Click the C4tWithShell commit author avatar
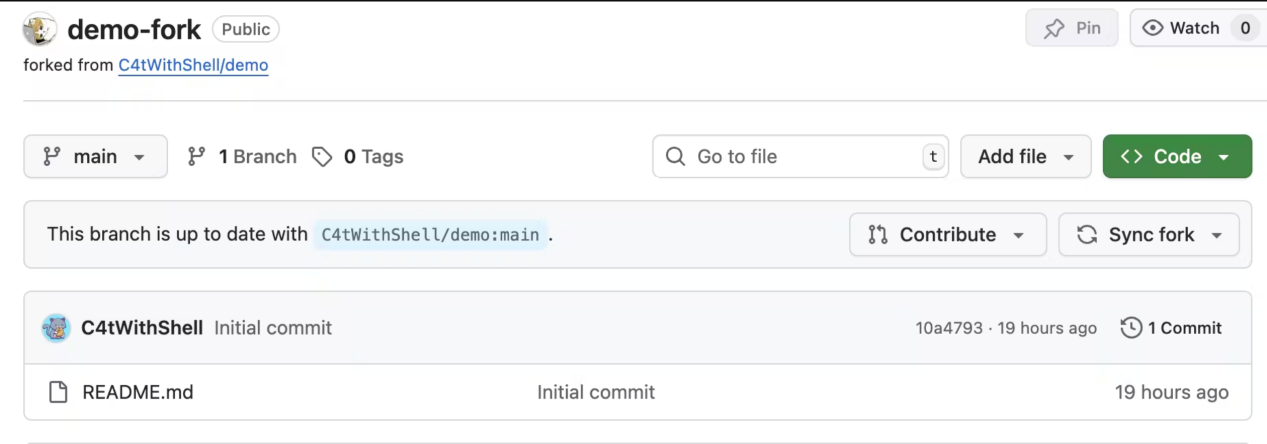 56,328
